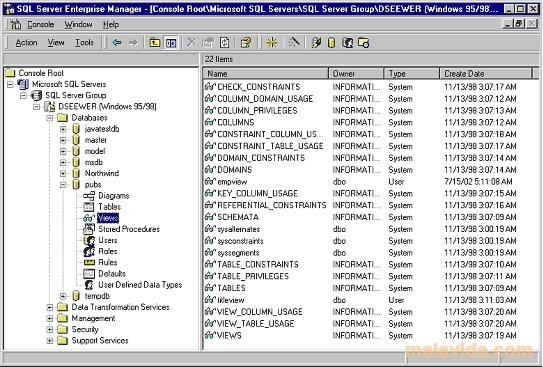Expand the tempdb database node
This screenshot has height=367, width=543.
pyautogui.click(x=63, y=296)
